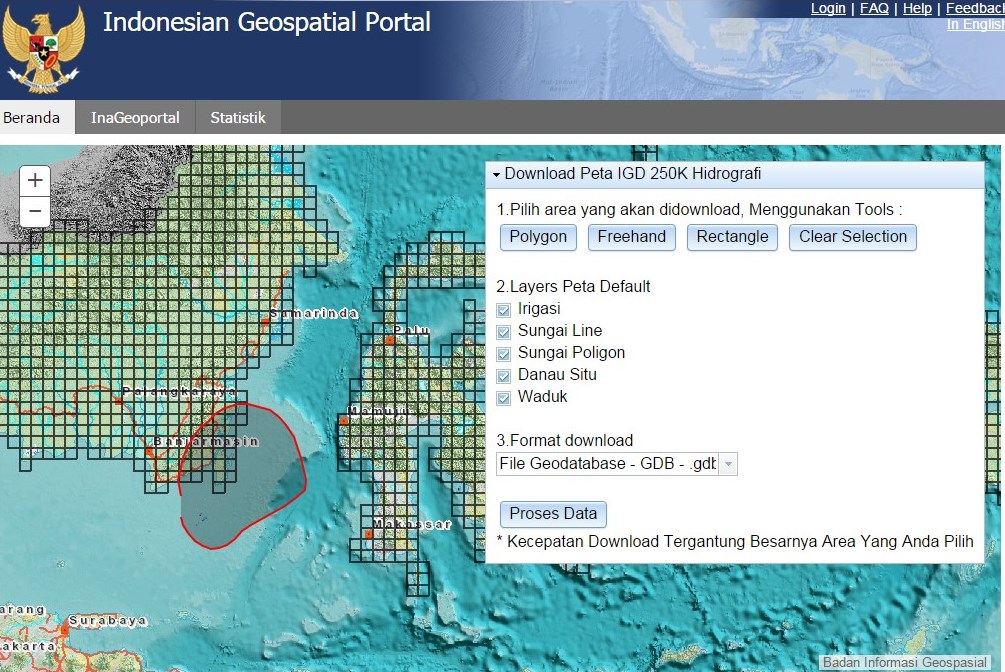
Task: Activate the Rectangle selection tool
Action: 732,237
